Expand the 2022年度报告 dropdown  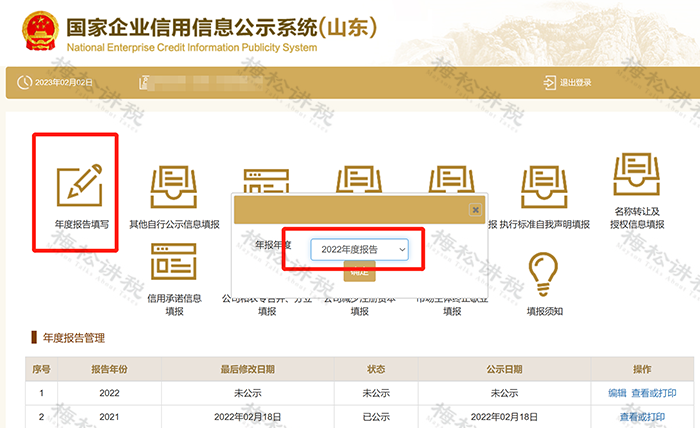359,249
